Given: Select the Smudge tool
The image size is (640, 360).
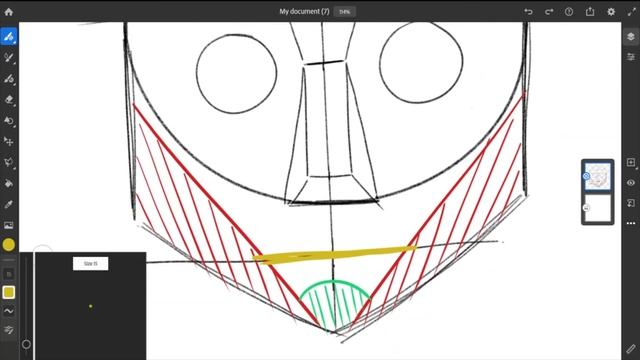Looking at the screenshot, I should pyautogui.click(x=9, y=121).
